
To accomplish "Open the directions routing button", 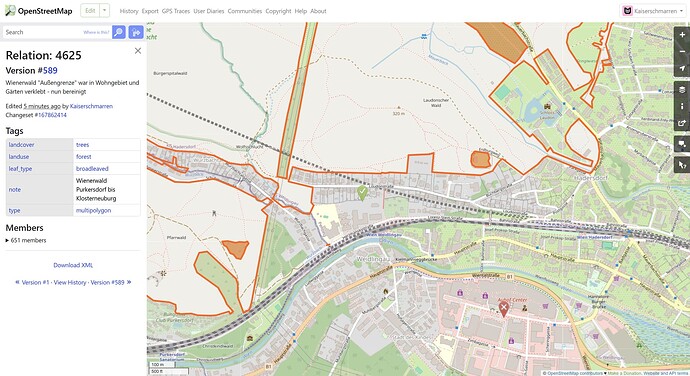I will coord(136,32).
